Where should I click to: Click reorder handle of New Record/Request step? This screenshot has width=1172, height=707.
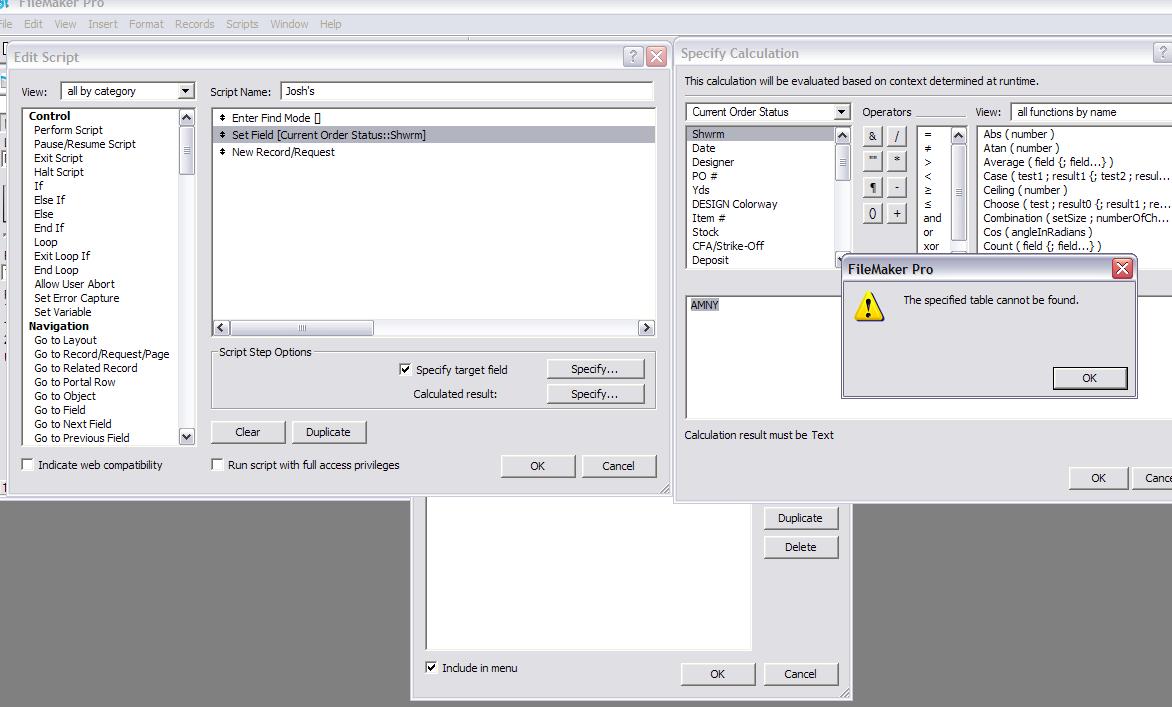click(222, 152)
